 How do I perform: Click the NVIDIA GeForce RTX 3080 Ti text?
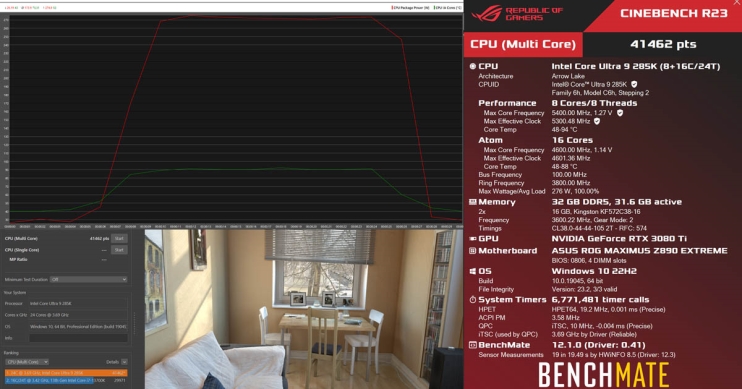coord(619,239)
